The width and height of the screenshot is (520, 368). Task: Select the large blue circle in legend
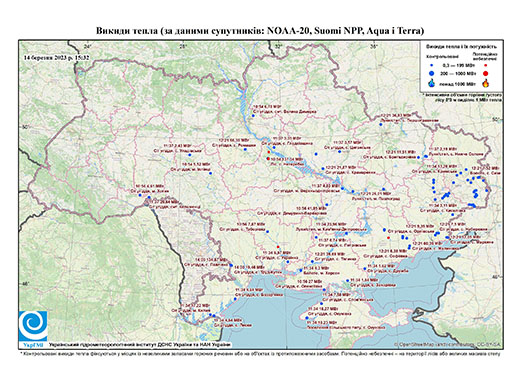tap(432, 73)
